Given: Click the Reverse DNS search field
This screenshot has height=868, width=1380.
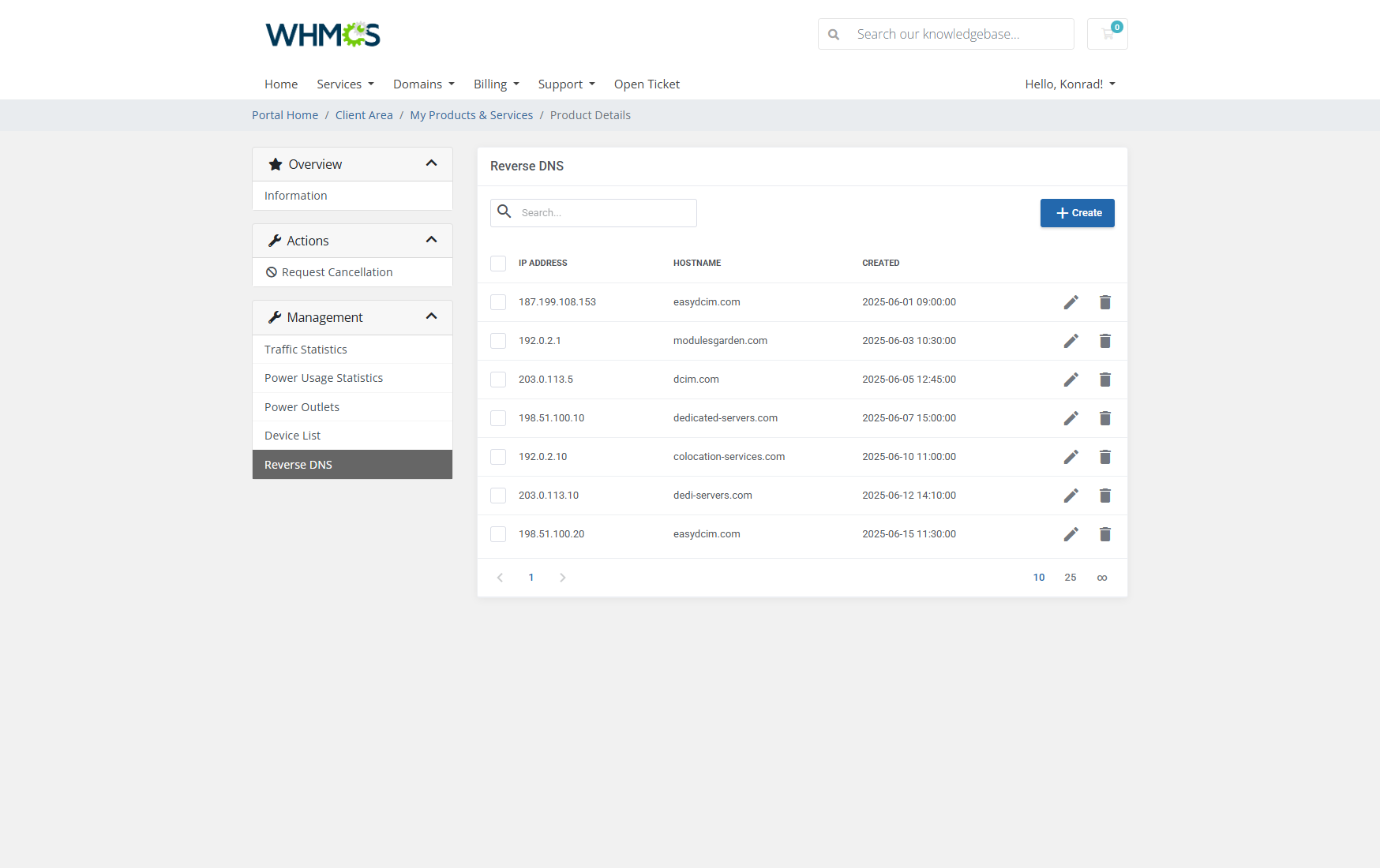Looking at the screenshot, I should point(594,213).
